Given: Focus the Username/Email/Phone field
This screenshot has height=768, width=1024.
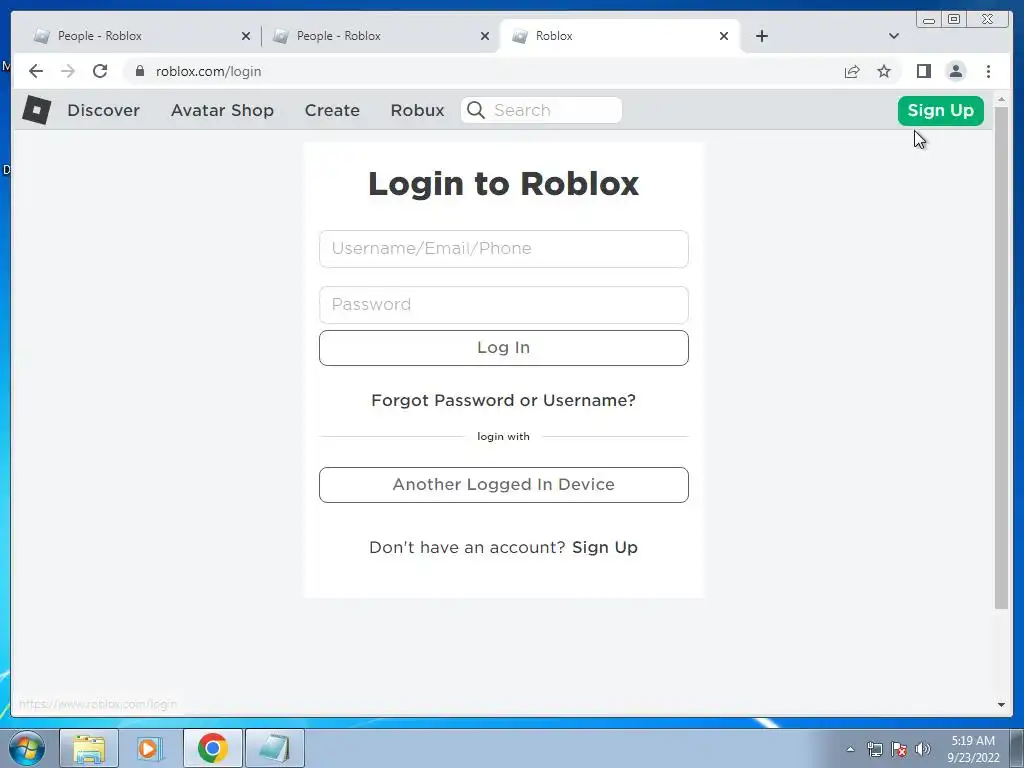Looking at the screenshot, I should pos(504,249).
